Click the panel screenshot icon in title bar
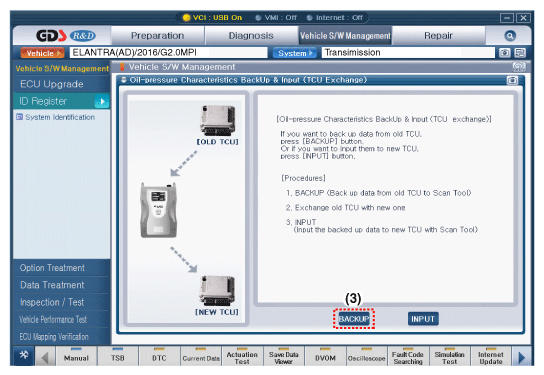This screenshot has height=375, width=544. pyautogui.click(x=512, y=80)
